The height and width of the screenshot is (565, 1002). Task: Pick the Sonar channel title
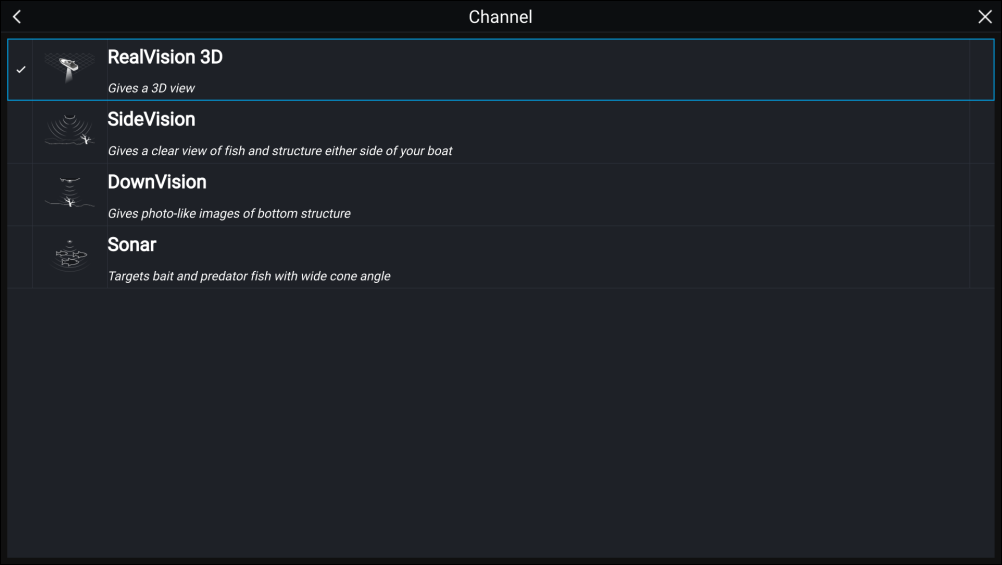click(132, 245)
